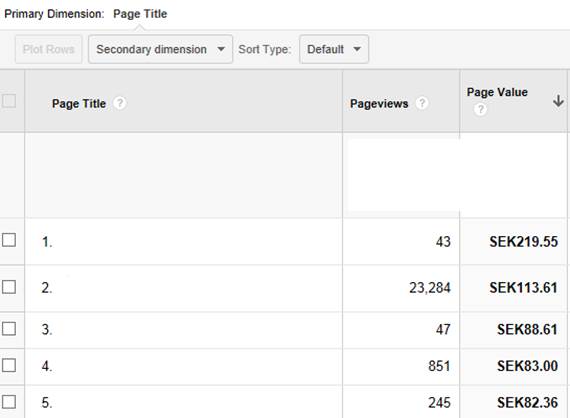The height and width of the screenshot is (418, 570).
Task: Open the Default sort type dropdown
Action: [334, 49]
